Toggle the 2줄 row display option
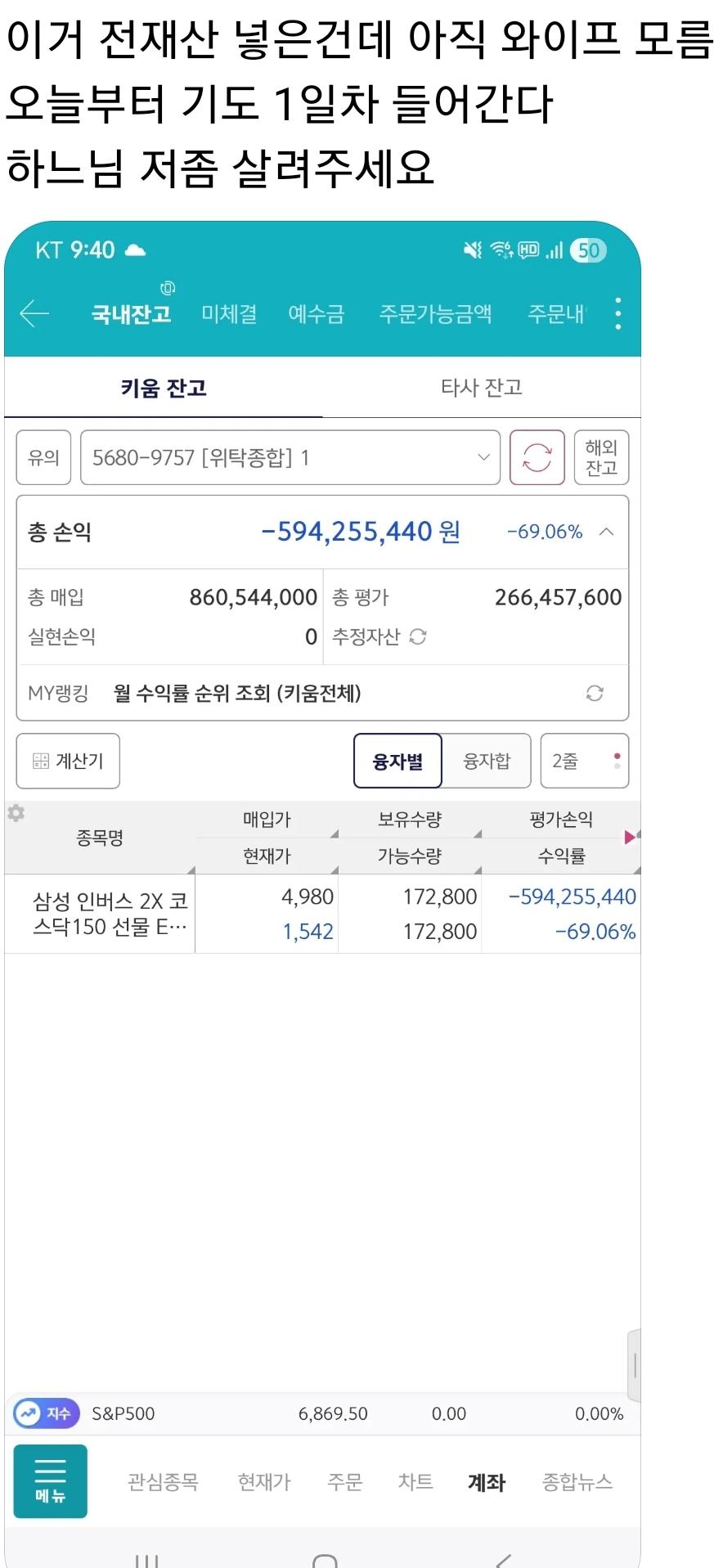This screenshot has width=714, height=1568. click(585, 761)
